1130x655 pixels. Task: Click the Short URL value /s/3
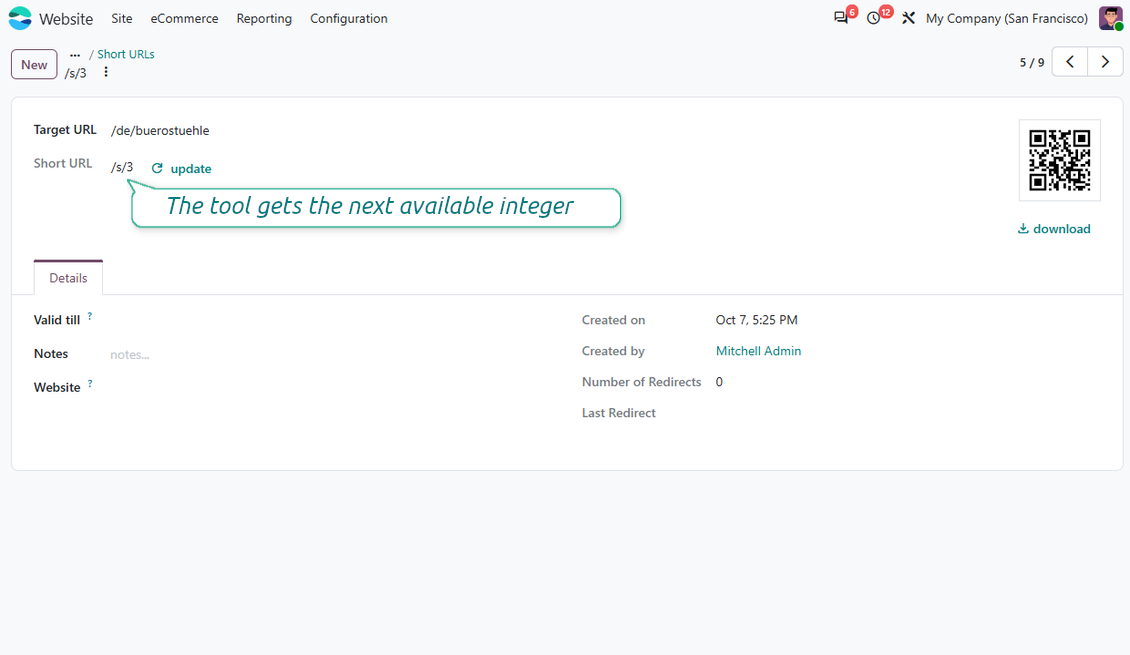point(122,168)
